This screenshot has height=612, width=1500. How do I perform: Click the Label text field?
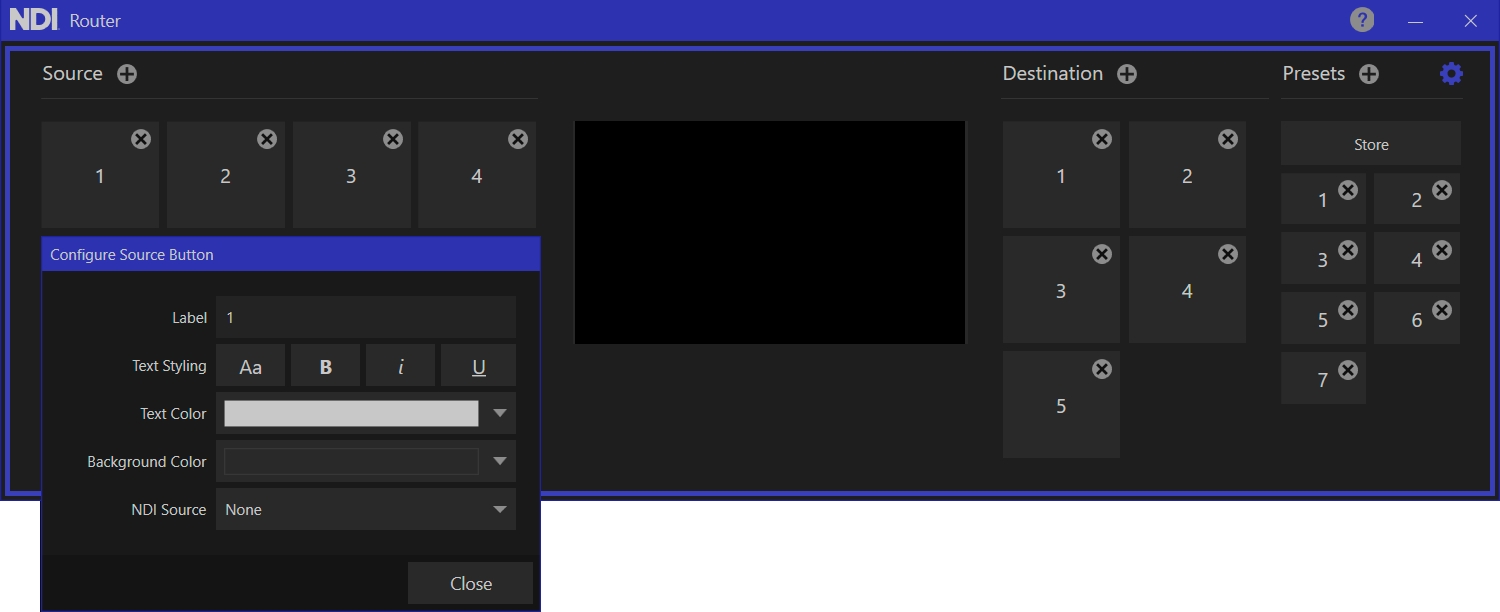pos(365,317)
